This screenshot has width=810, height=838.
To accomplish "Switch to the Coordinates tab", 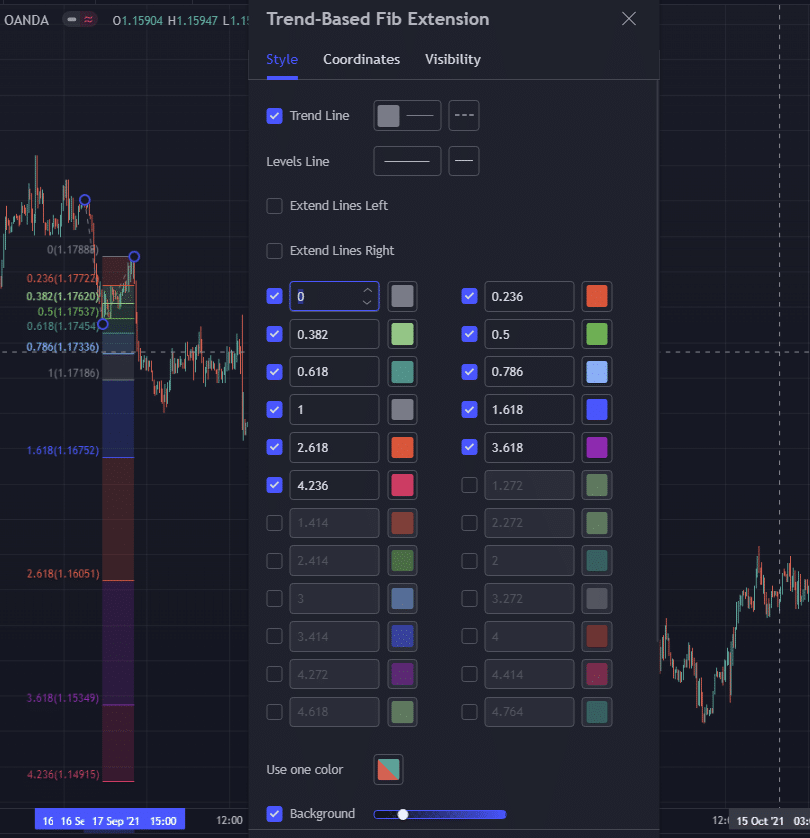I will (x=361, y=60).
